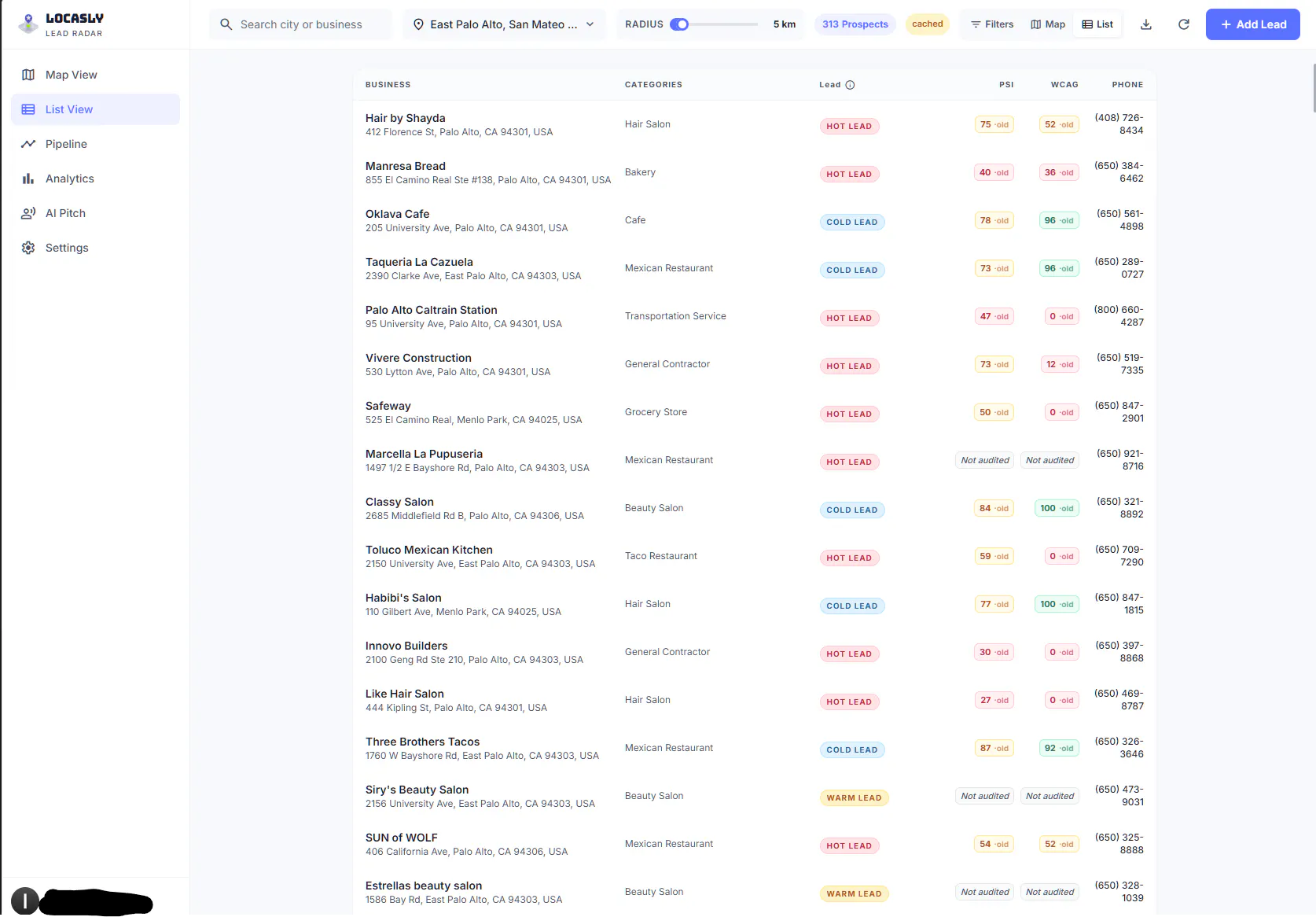Open the AI Pitch page
1316x917 pixels.
click(x=95, y=213)
